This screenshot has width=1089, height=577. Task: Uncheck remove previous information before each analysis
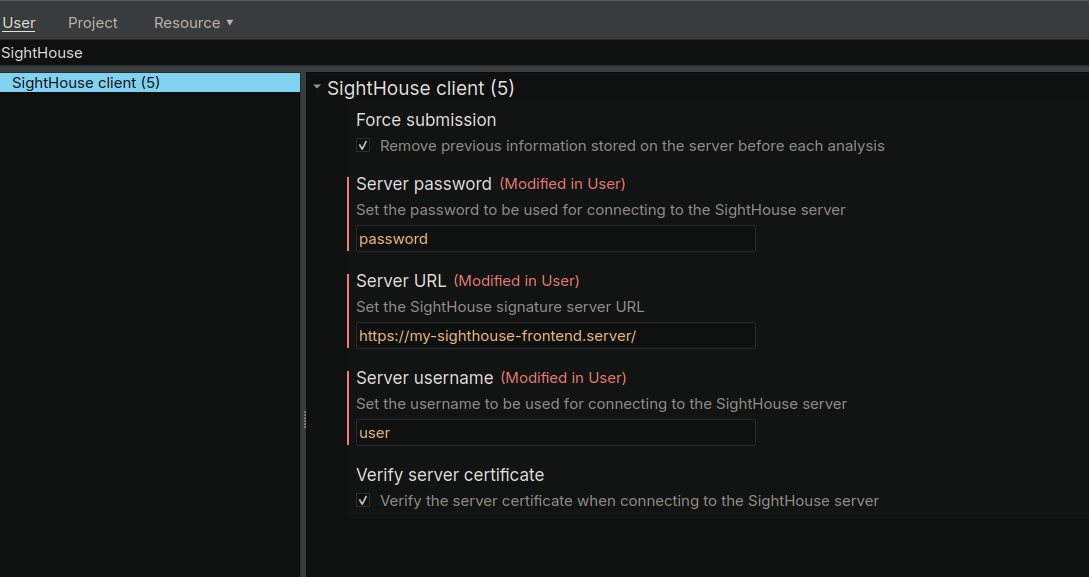(x=363, y=145)
